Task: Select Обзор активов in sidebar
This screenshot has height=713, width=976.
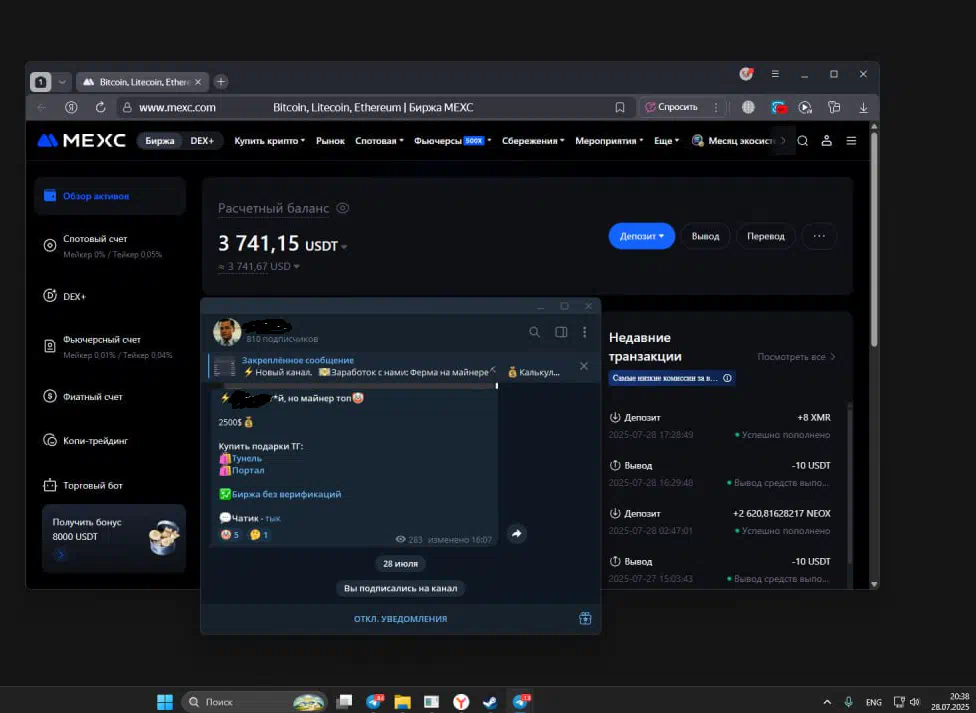Action: pos(110,196)
